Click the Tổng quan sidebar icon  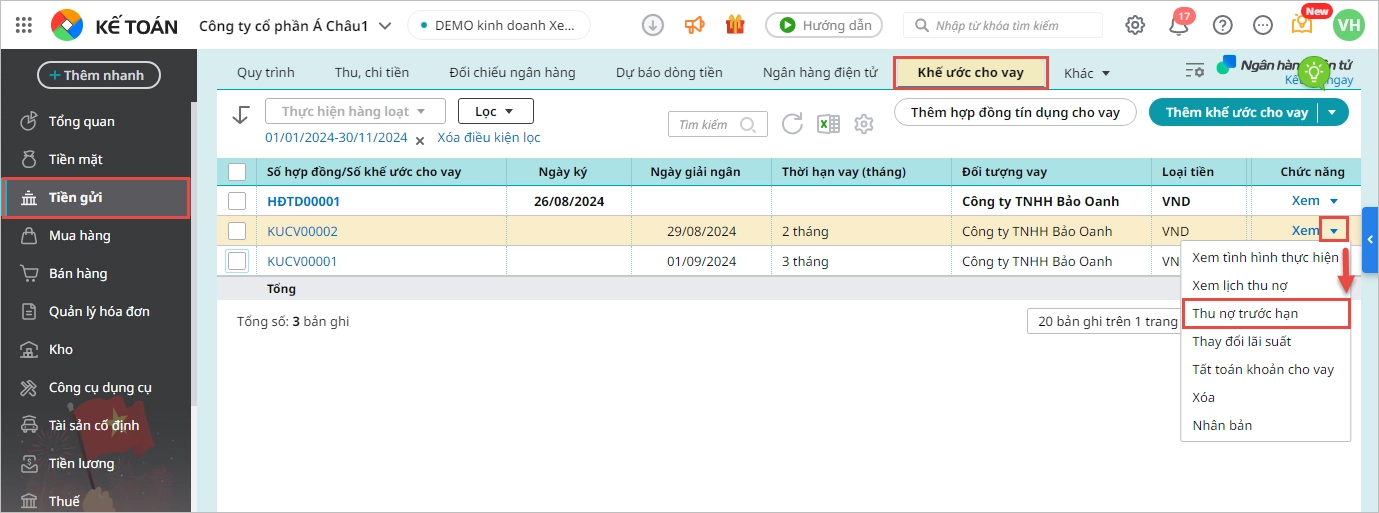(29, 121)
